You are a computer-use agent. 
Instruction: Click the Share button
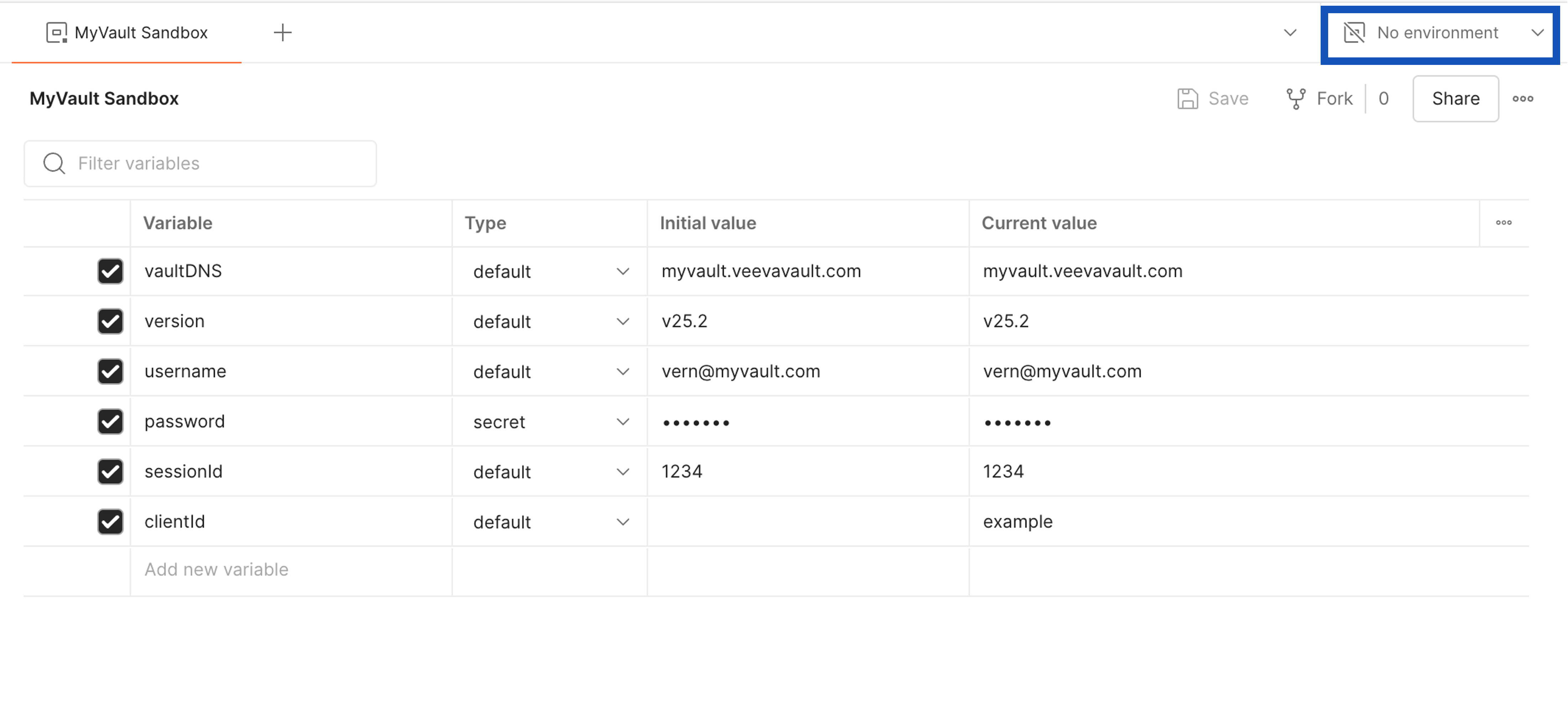coord(1455,99)
